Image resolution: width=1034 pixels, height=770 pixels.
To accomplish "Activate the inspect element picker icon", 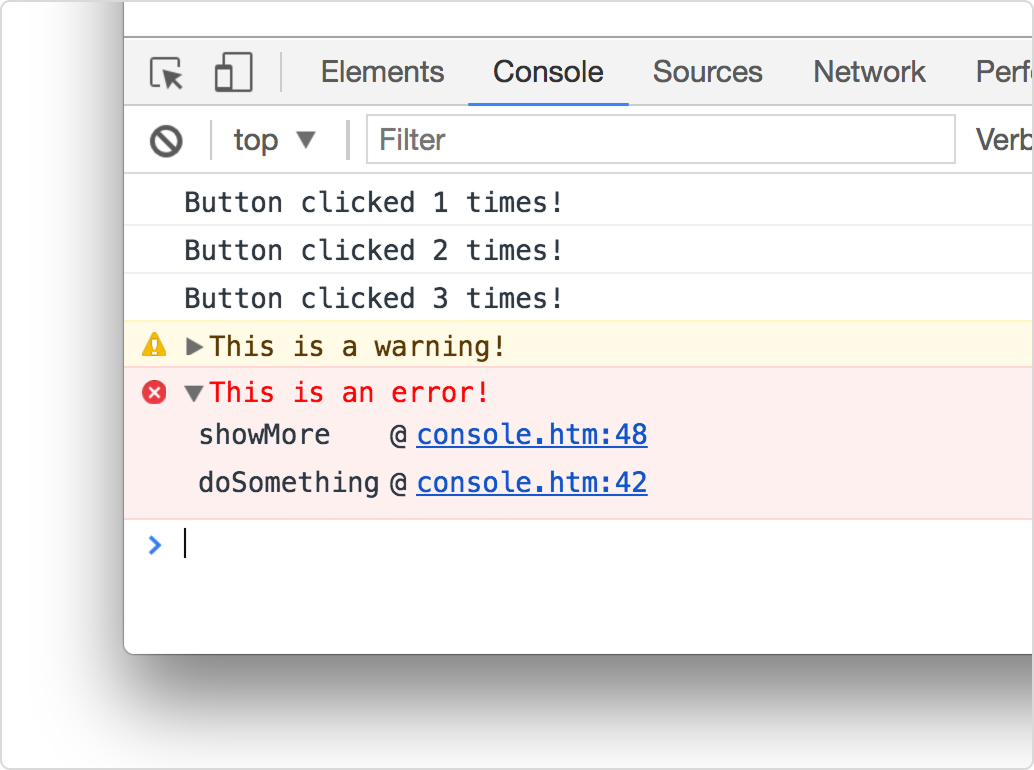I will pos(166,73).
